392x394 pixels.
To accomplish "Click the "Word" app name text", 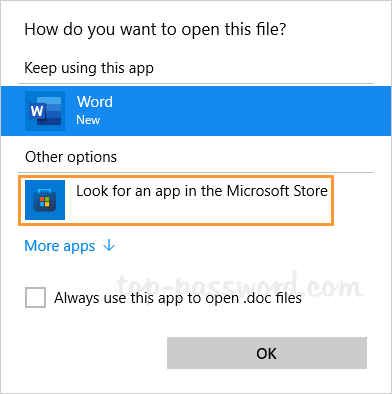I will point(95,102).
